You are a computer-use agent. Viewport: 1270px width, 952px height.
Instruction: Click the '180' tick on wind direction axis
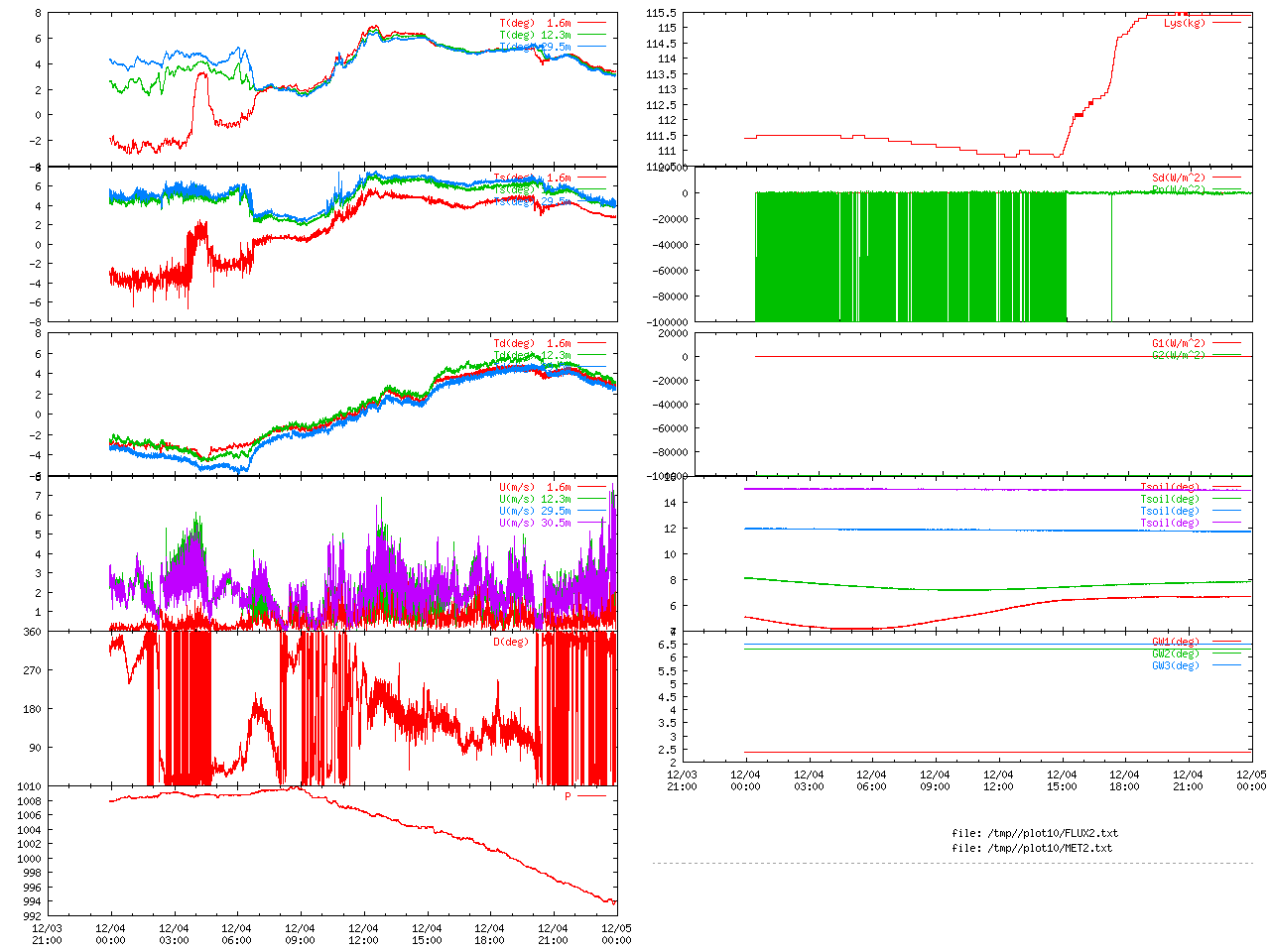(32, 709)
